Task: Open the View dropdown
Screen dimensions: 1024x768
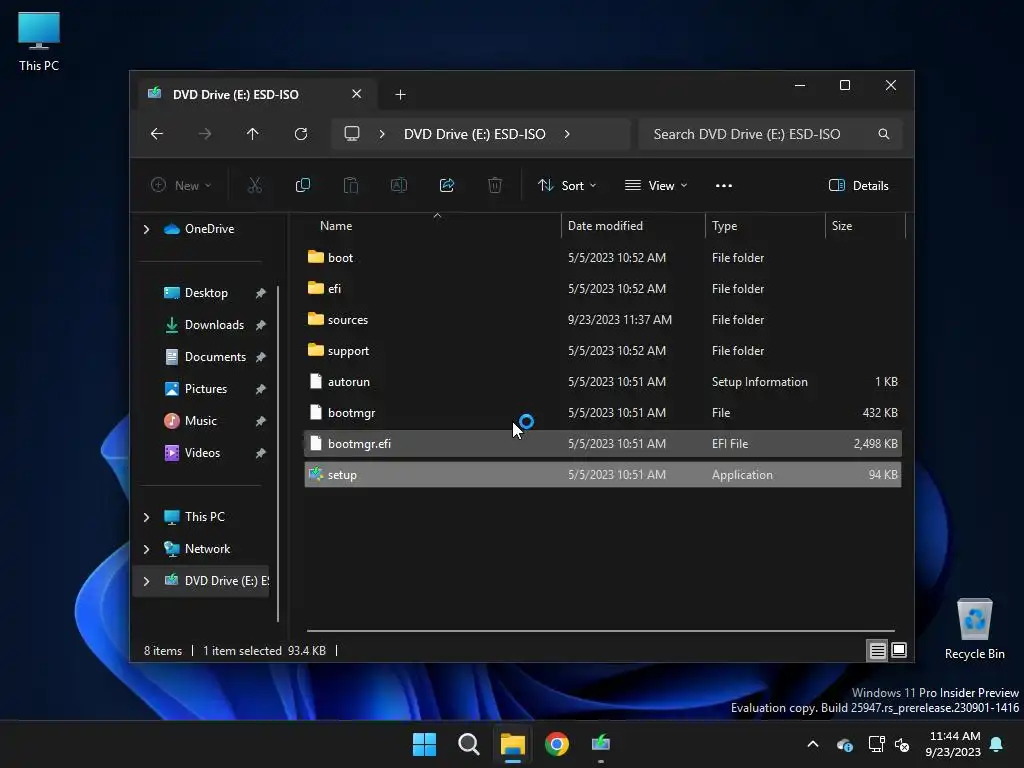Action: [656, 185]
